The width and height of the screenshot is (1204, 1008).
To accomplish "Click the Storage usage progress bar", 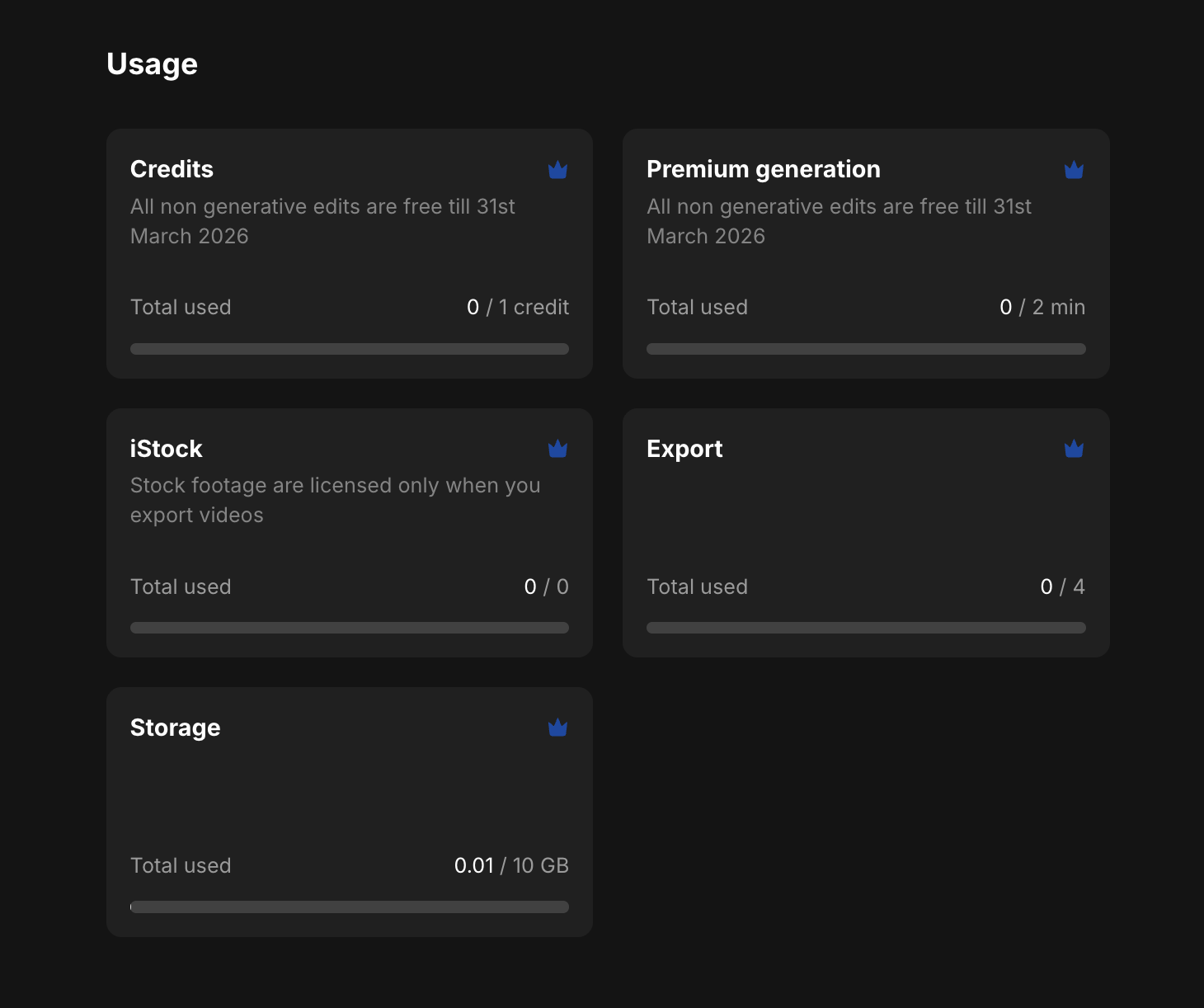I will pos(350,907).
